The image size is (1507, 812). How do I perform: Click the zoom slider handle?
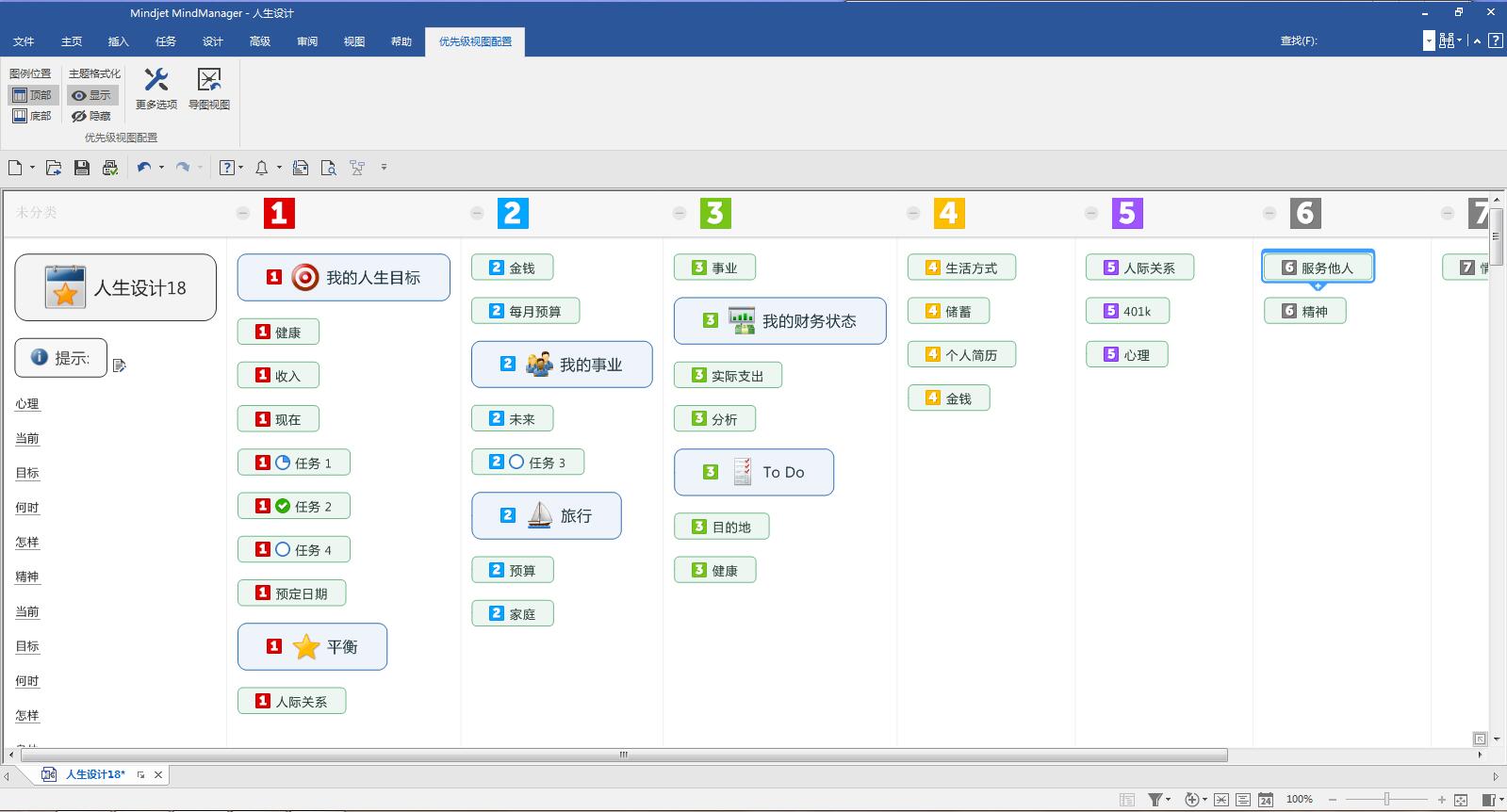click(x=1386, y=800)
